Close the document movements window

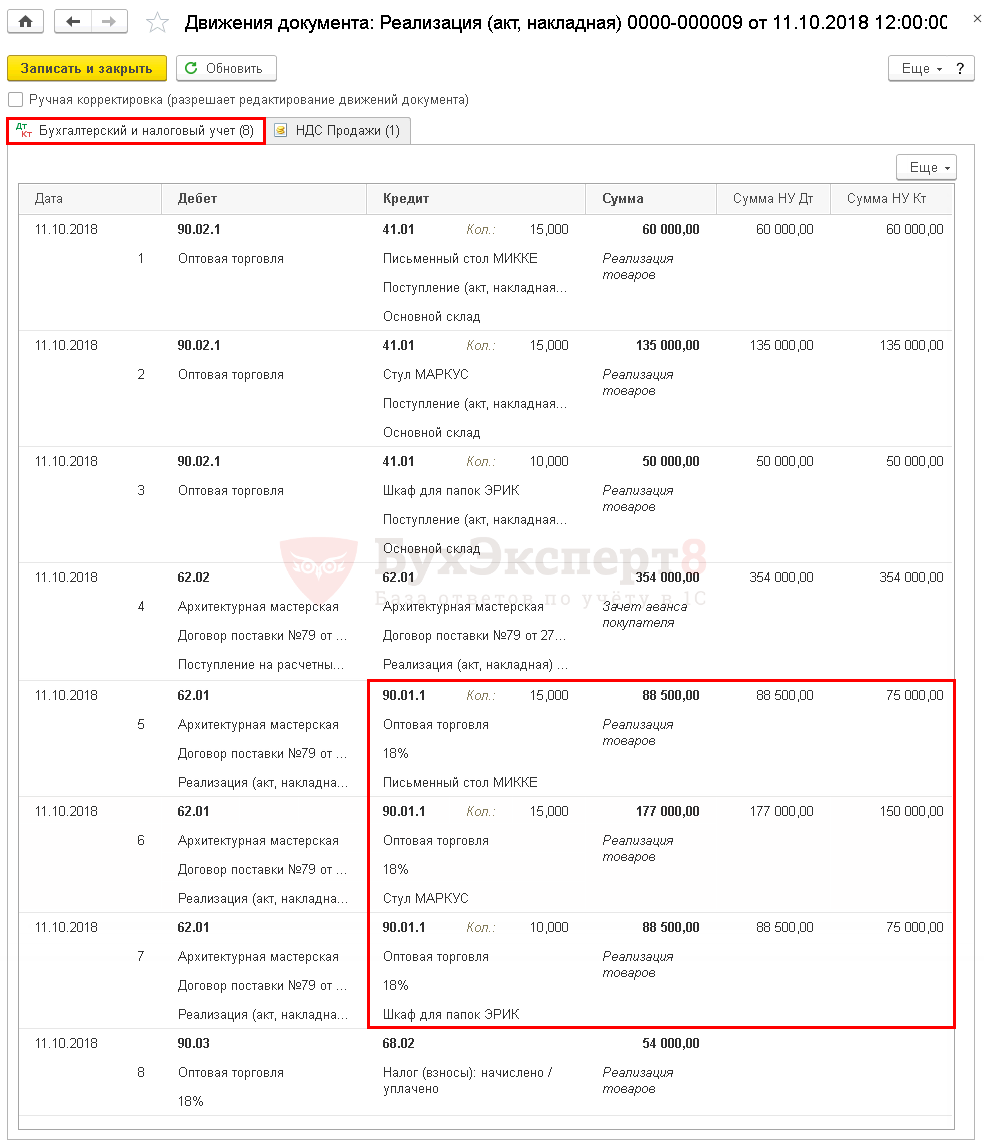[x=963, y=21]
